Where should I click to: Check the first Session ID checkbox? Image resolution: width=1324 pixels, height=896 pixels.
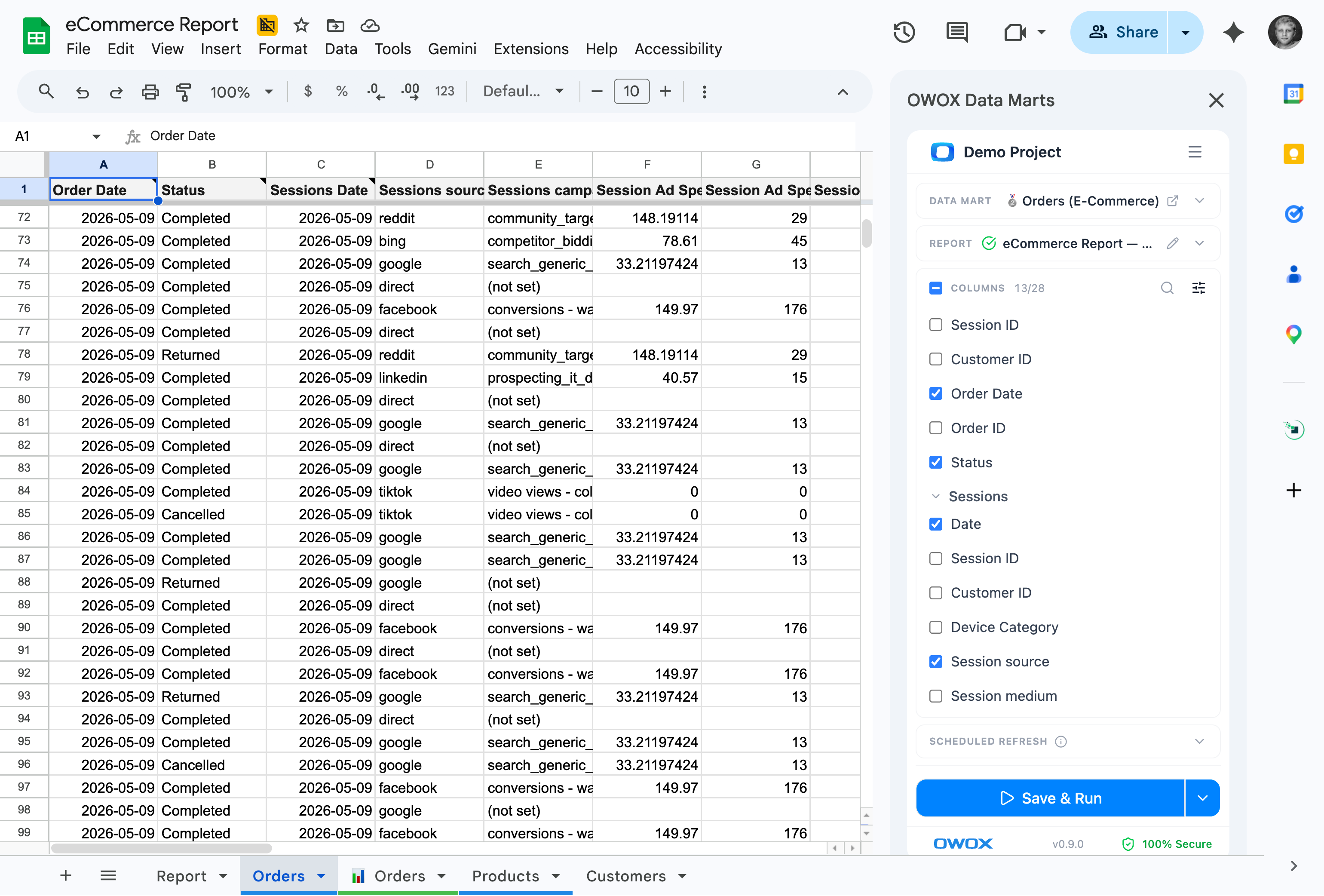coord(935,325)
